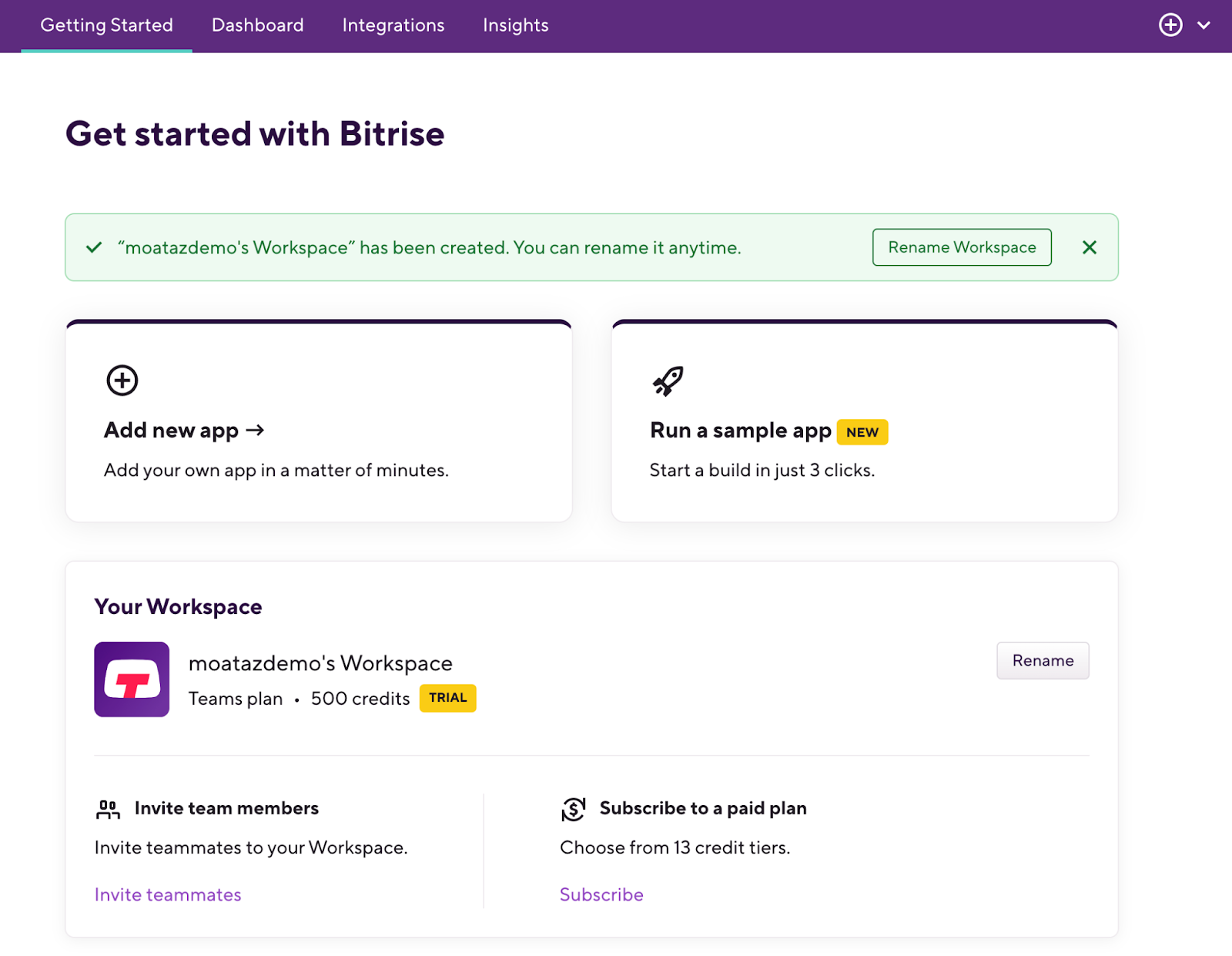Image resolution: width=1232 pixels, height=956 pixels.
Task: Click the Invite team members icon
Action: pyautogui.click(x=108, y=809)
